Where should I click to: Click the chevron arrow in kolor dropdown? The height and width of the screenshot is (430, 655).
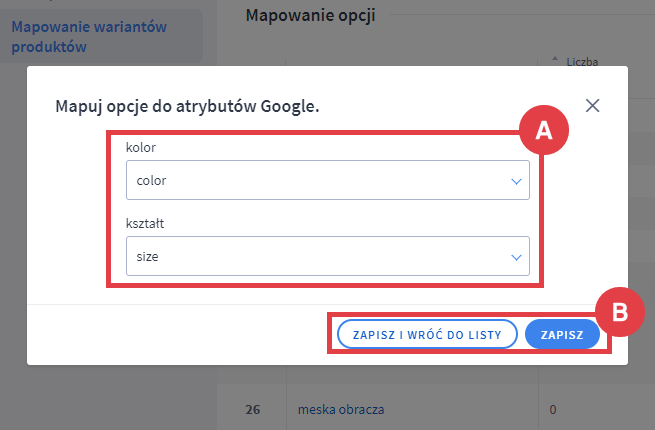tap(516, 181)
